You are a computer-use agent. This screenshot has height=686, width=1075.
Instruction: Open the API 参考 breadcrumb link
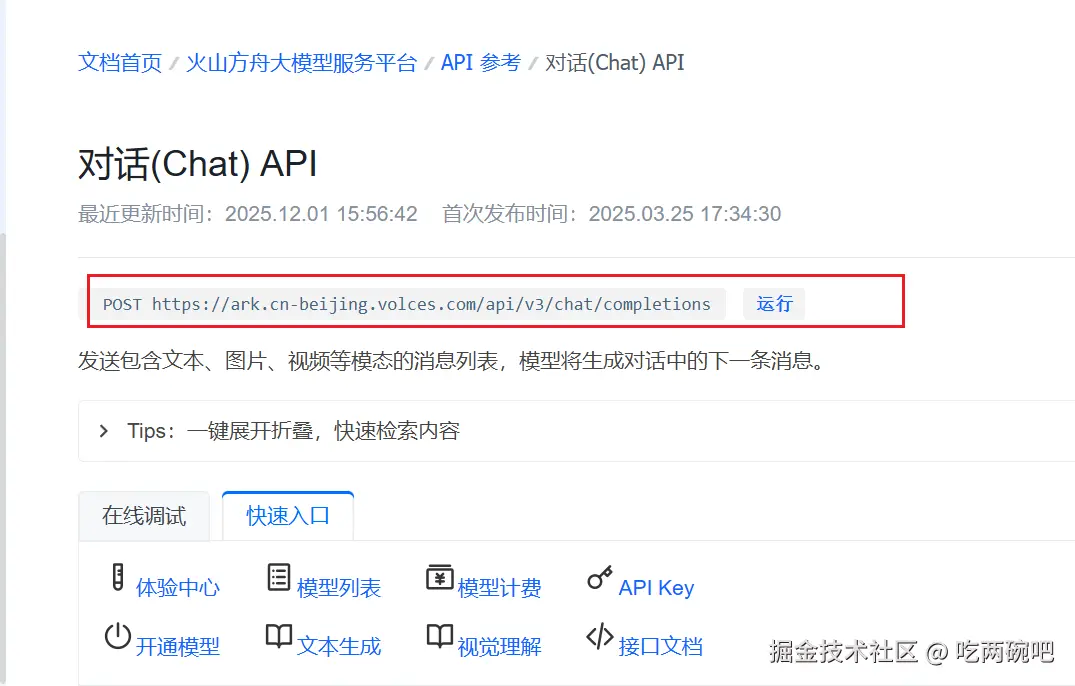coord(481,62)
